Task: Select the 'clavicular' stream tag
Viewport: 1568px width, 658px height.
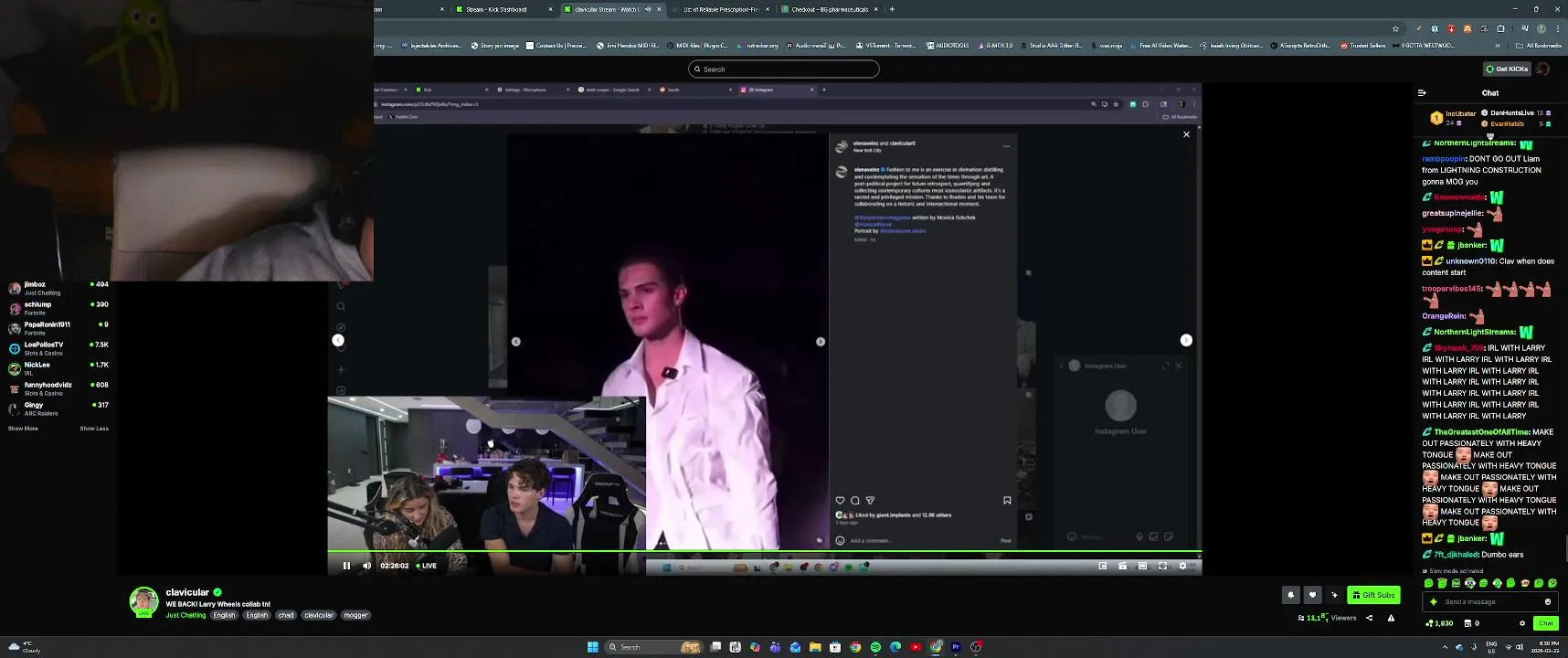Action: [319, 615]
